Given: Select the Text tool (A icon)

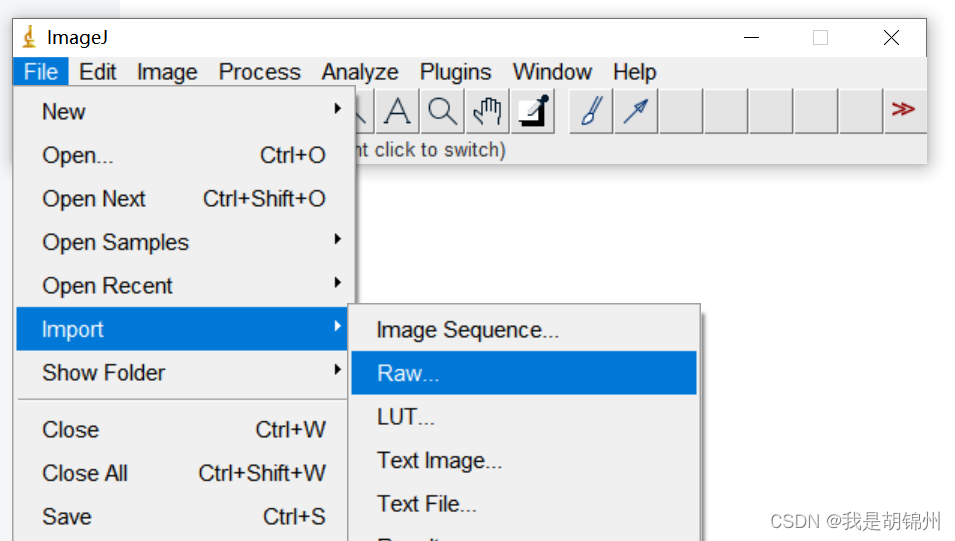Looking at the screenshot, I should tap(397, 111).
